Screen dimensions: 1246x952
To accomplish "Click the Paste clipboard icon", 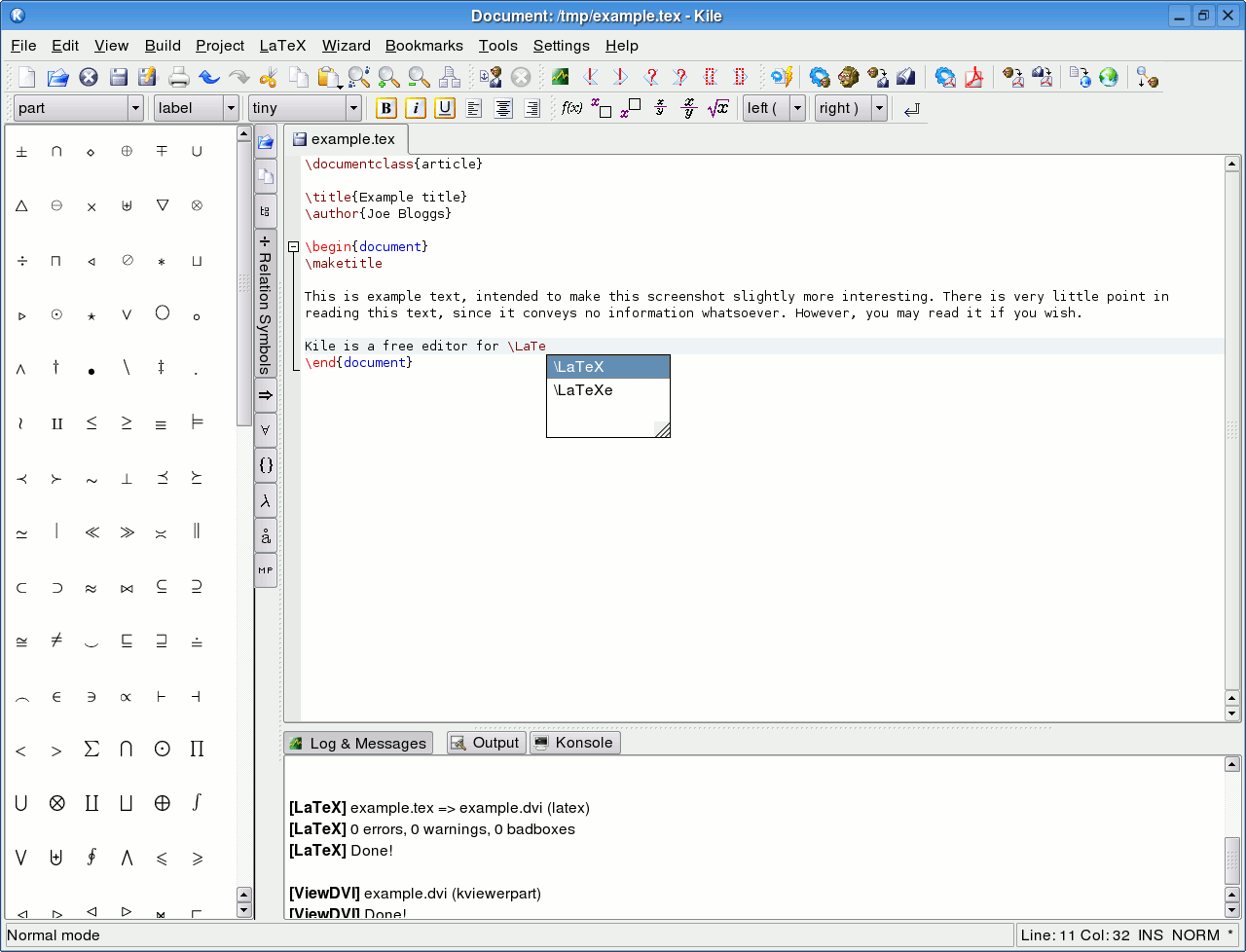I will point(329,77).
